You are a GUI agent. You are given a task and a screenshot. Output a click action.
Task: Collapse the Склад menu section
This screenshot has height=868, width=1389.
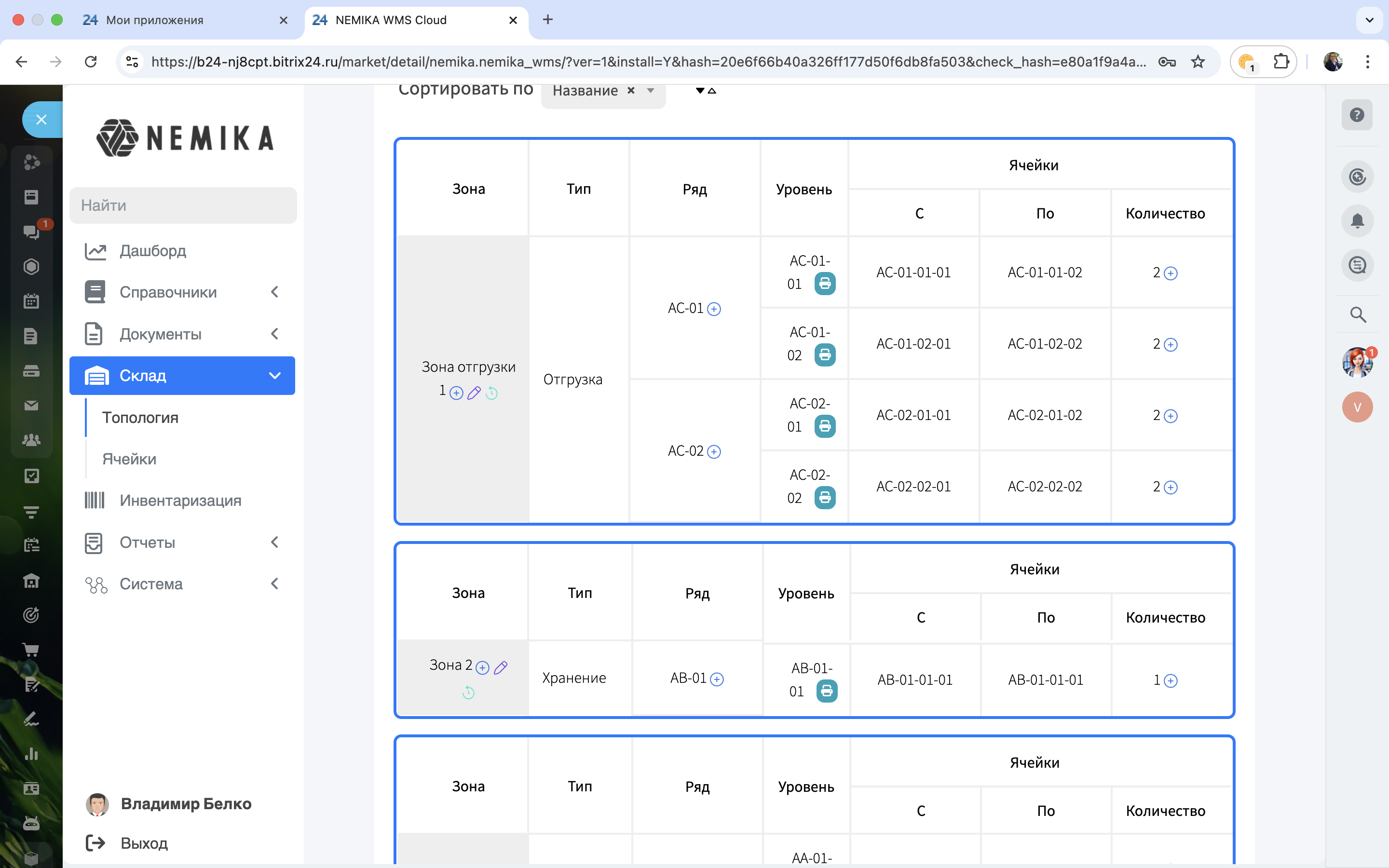[182, 376]
